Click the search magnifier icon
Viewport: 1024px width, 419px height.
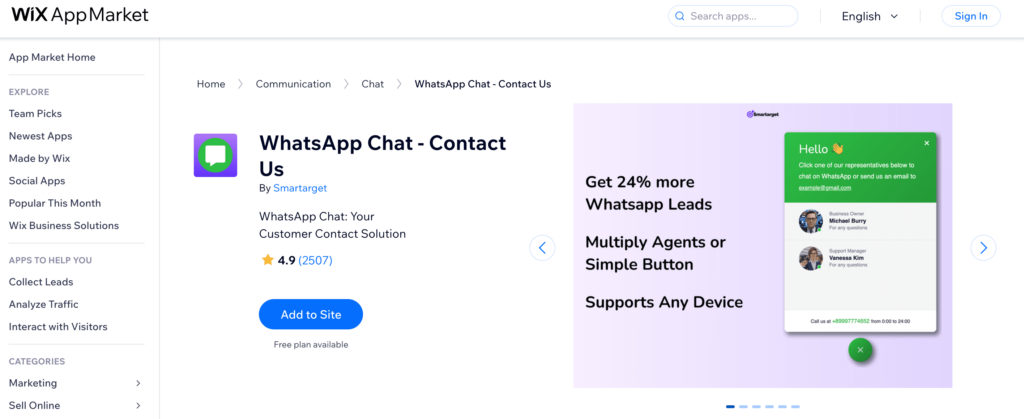coord(679,16)
